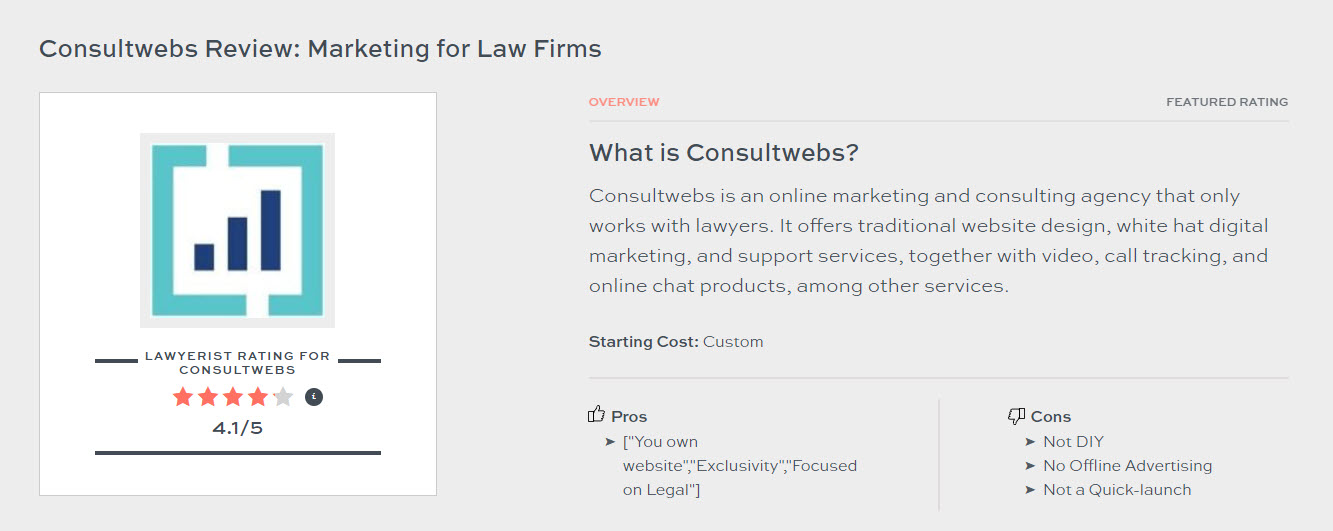Image resolution: width=1333 pixels, height=531 pixels.
Task: Click Lawyerist Rating for Consultwebs label
Action: [237, 362]
